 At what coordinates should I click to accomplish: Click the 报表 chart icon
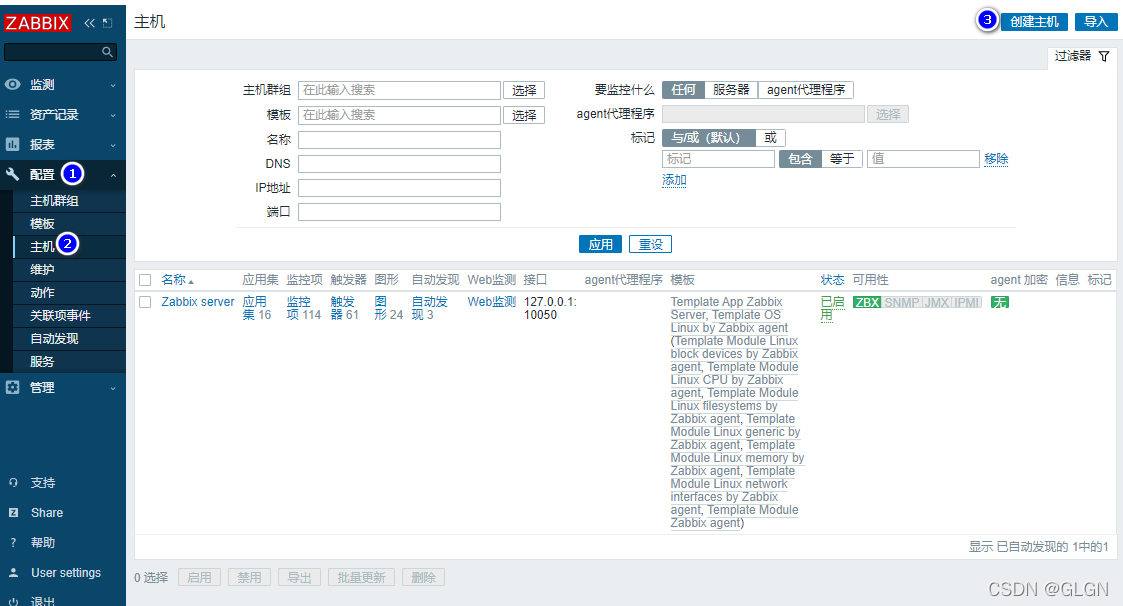13,145
